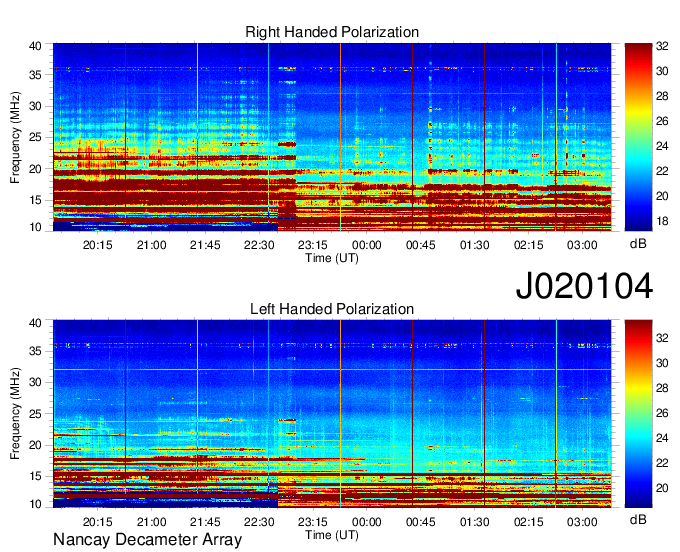Click the 18 dB value on Right Handed colorbar
The image size is (680, 552).
[x=662, y=222]
